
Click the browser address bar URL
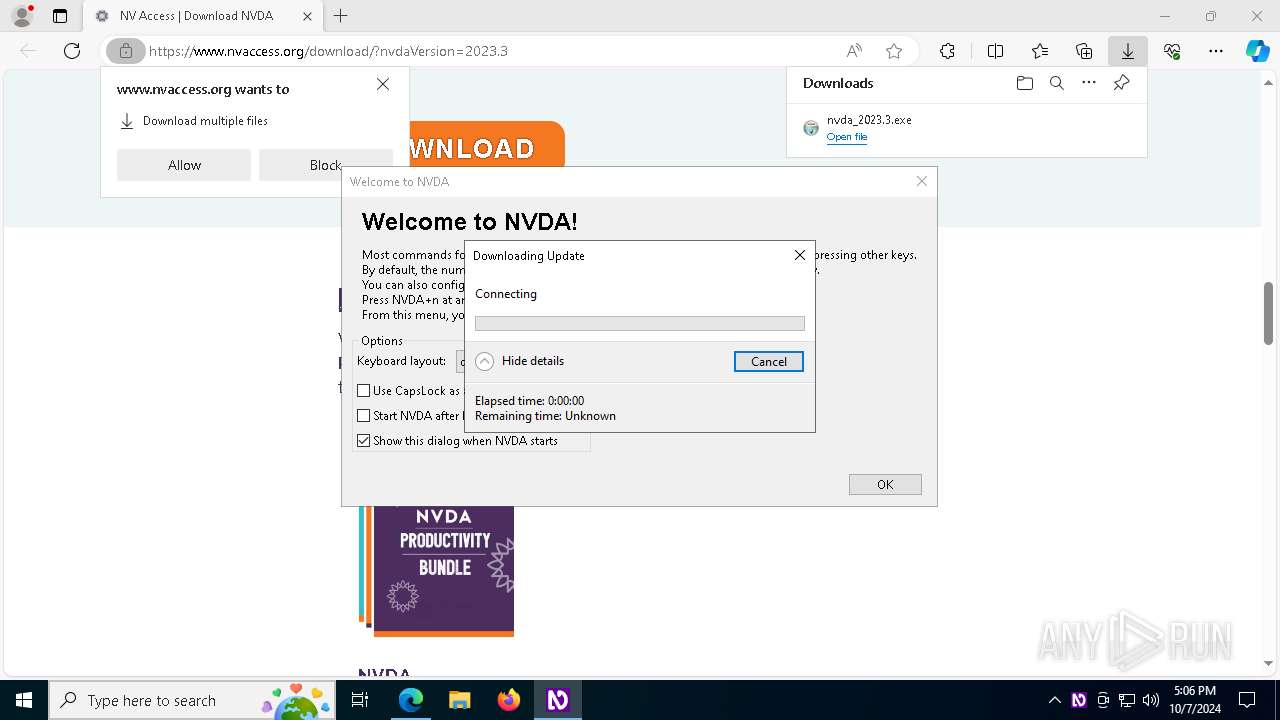pyautogui.click(x=328, y=51)
